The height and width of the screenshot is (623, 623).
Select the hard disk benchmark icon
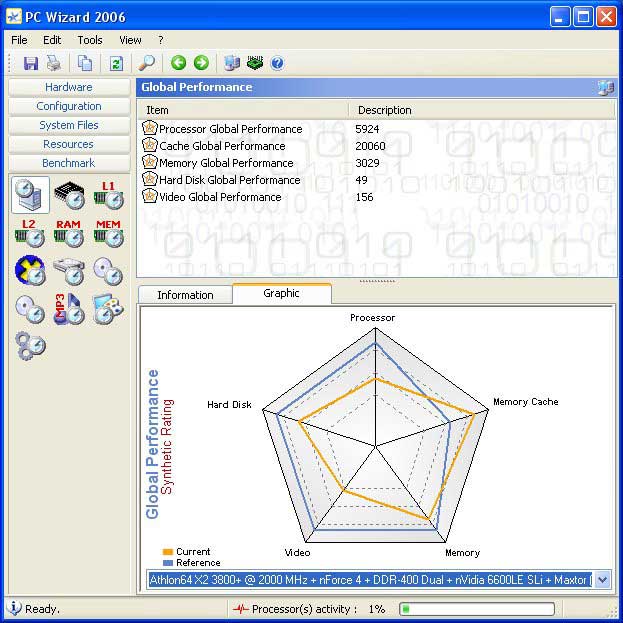point(69,271)
